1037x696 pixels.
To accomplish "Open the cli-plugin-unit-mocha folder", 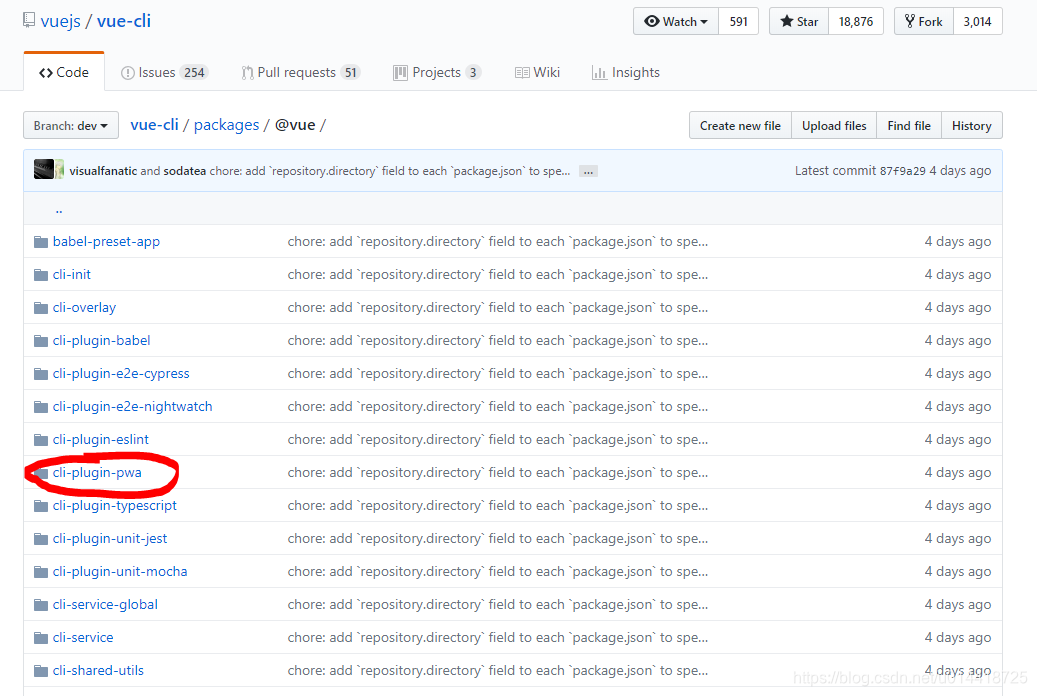I will pyautogui.click(x=120, y=572).
